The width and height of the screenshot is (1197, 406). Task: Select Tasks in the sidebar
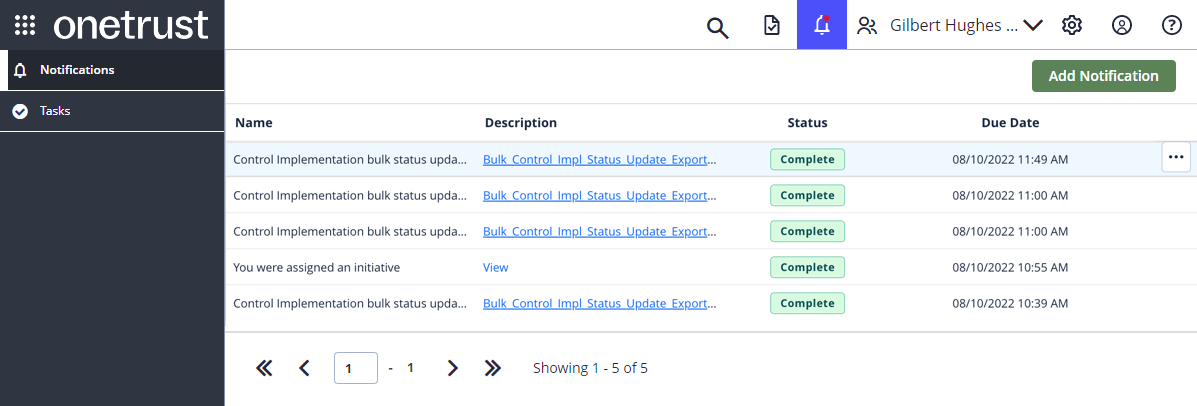[55, 111]
